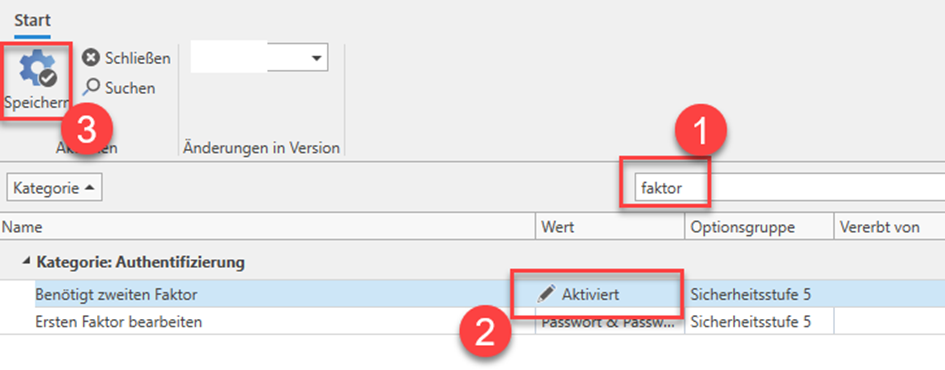
Task: Expand the Kategorie grouping dropdown
Action: (x=54, y=188)
